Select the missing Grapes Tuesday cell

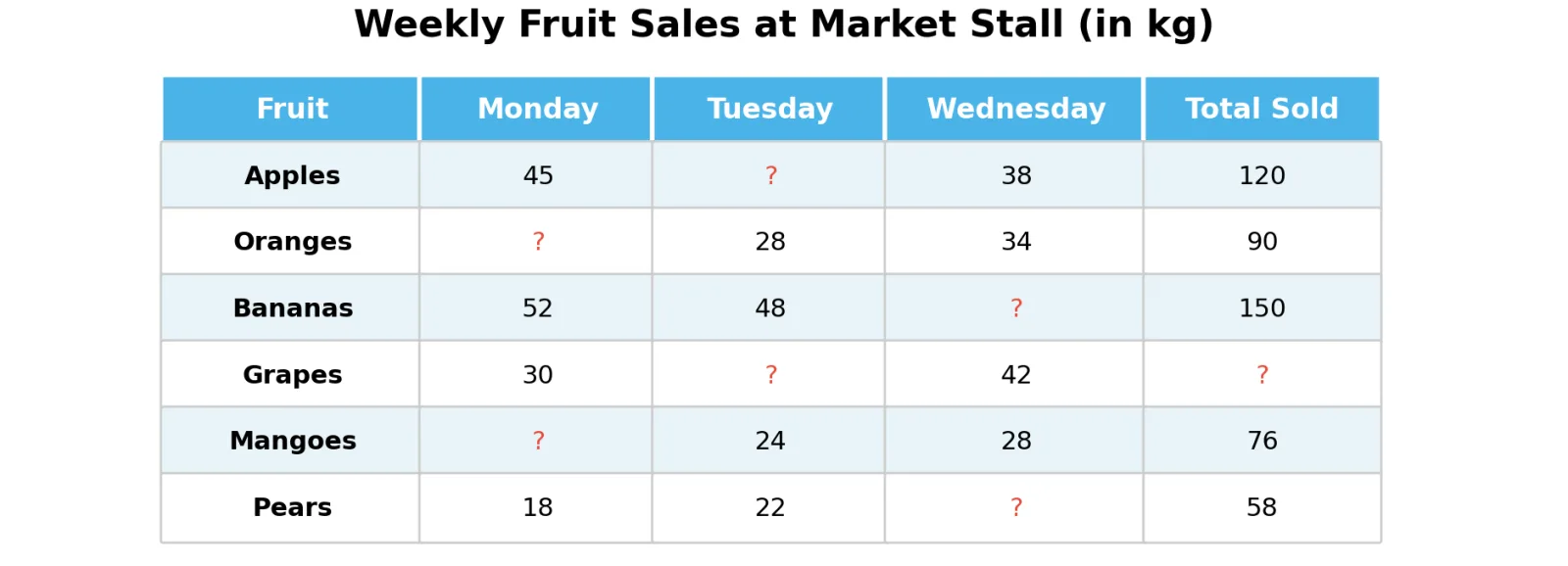pyautogui.click(x=770, y=375)
